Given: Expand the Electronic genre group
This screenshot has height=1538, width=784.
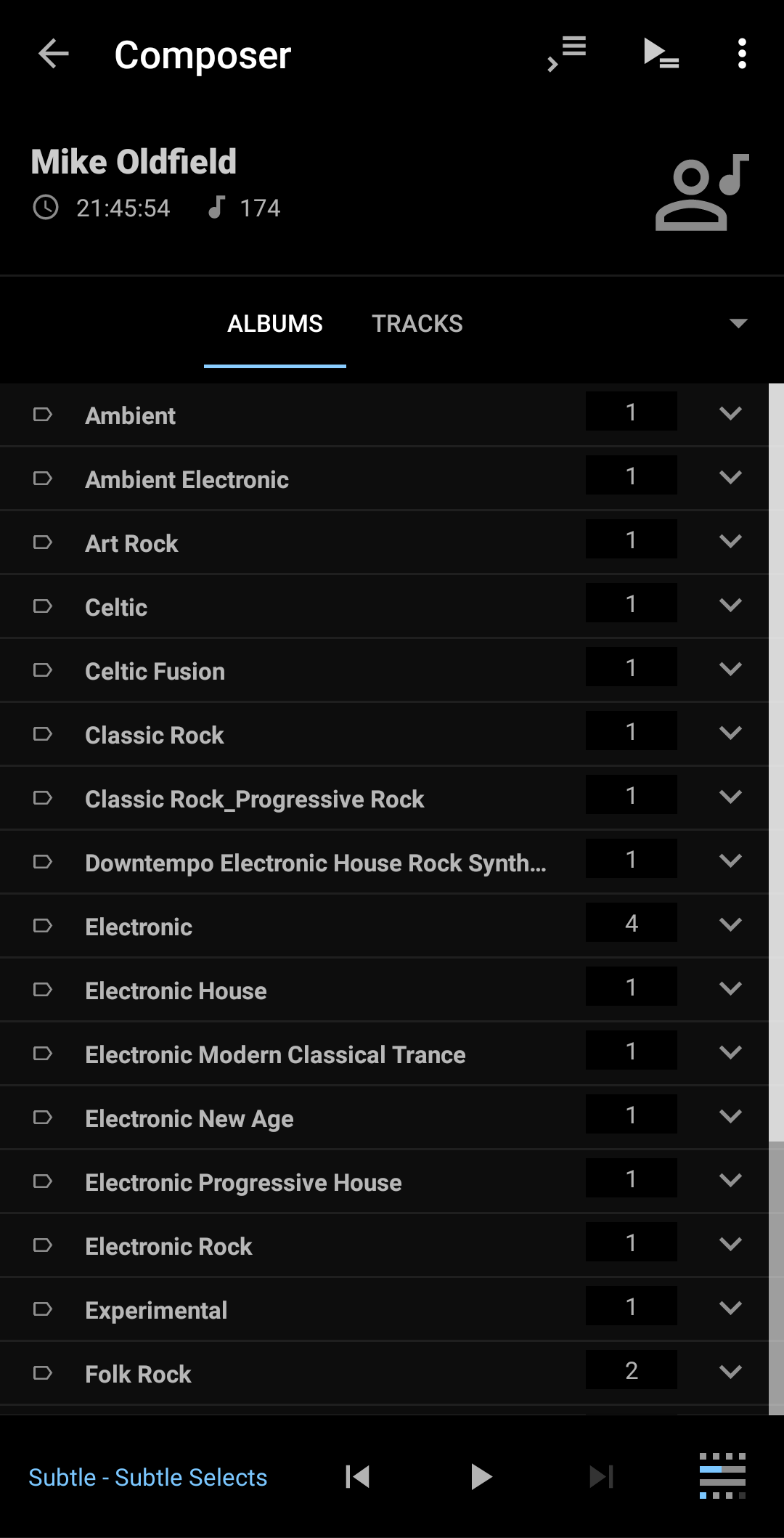Looking at the screenshot, I should point(730,924).
